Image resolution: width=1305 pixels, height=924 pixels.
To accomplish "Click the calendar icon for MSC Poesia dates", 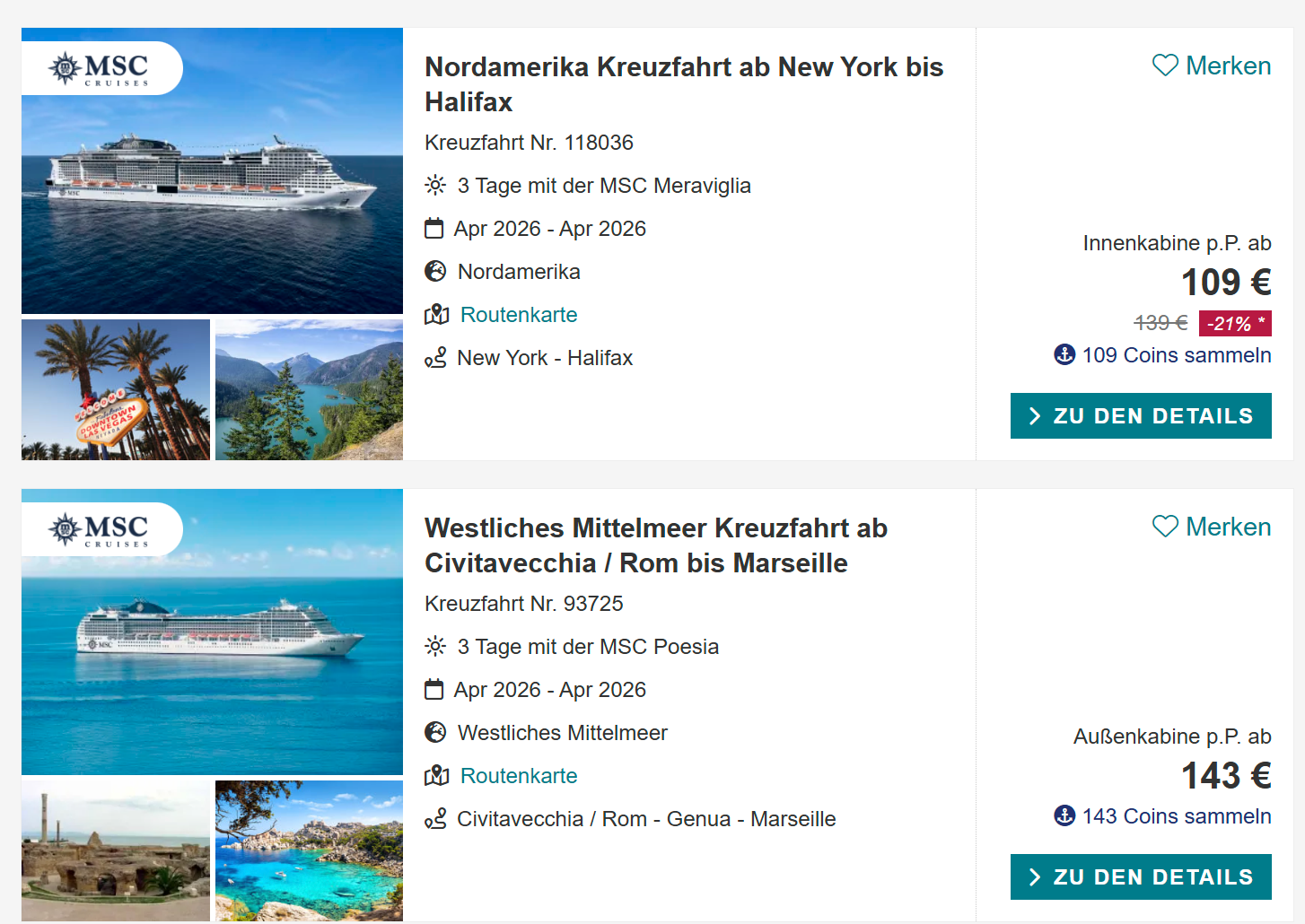I will point(434,689).
